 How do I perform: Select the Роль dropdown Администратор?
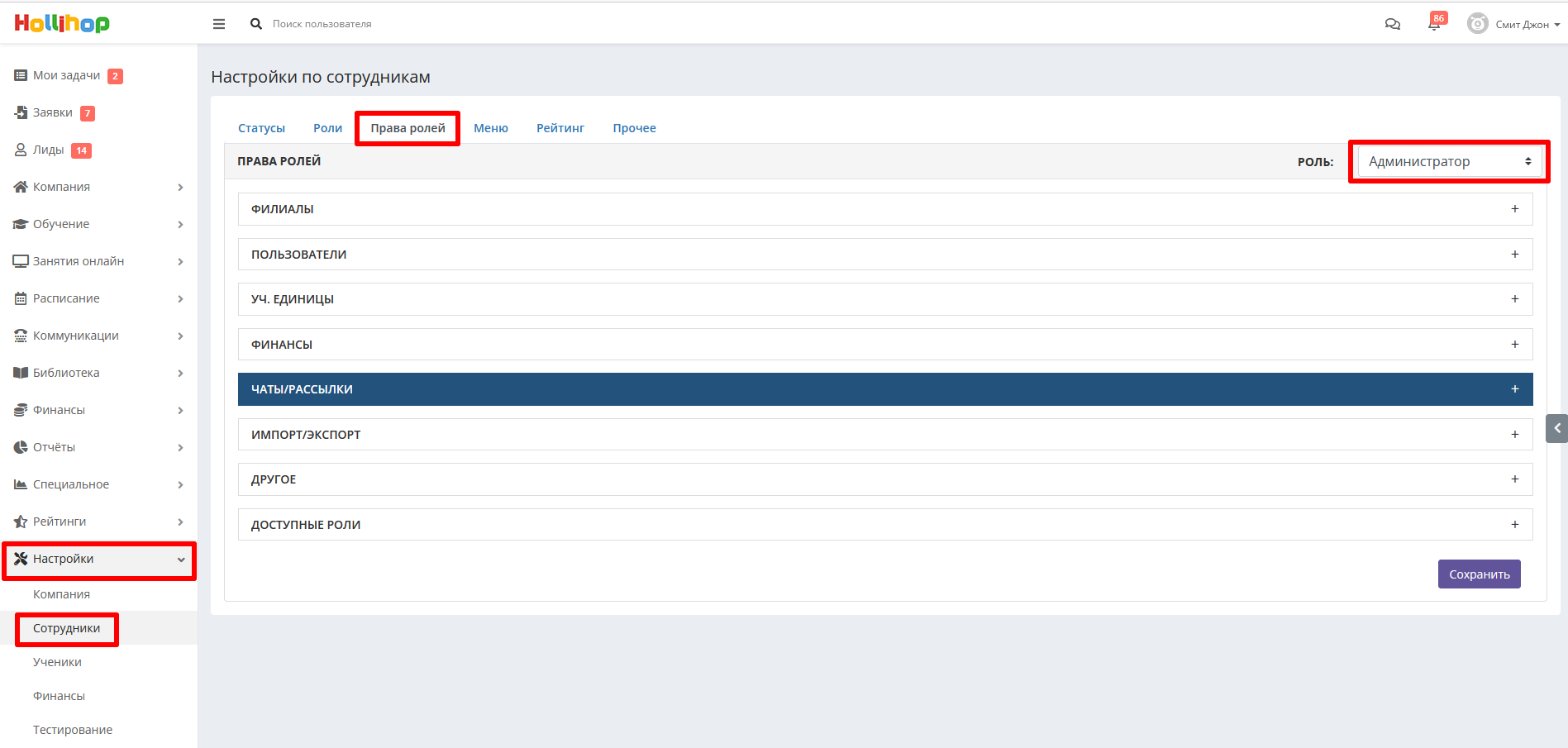tap(1449, 162)
